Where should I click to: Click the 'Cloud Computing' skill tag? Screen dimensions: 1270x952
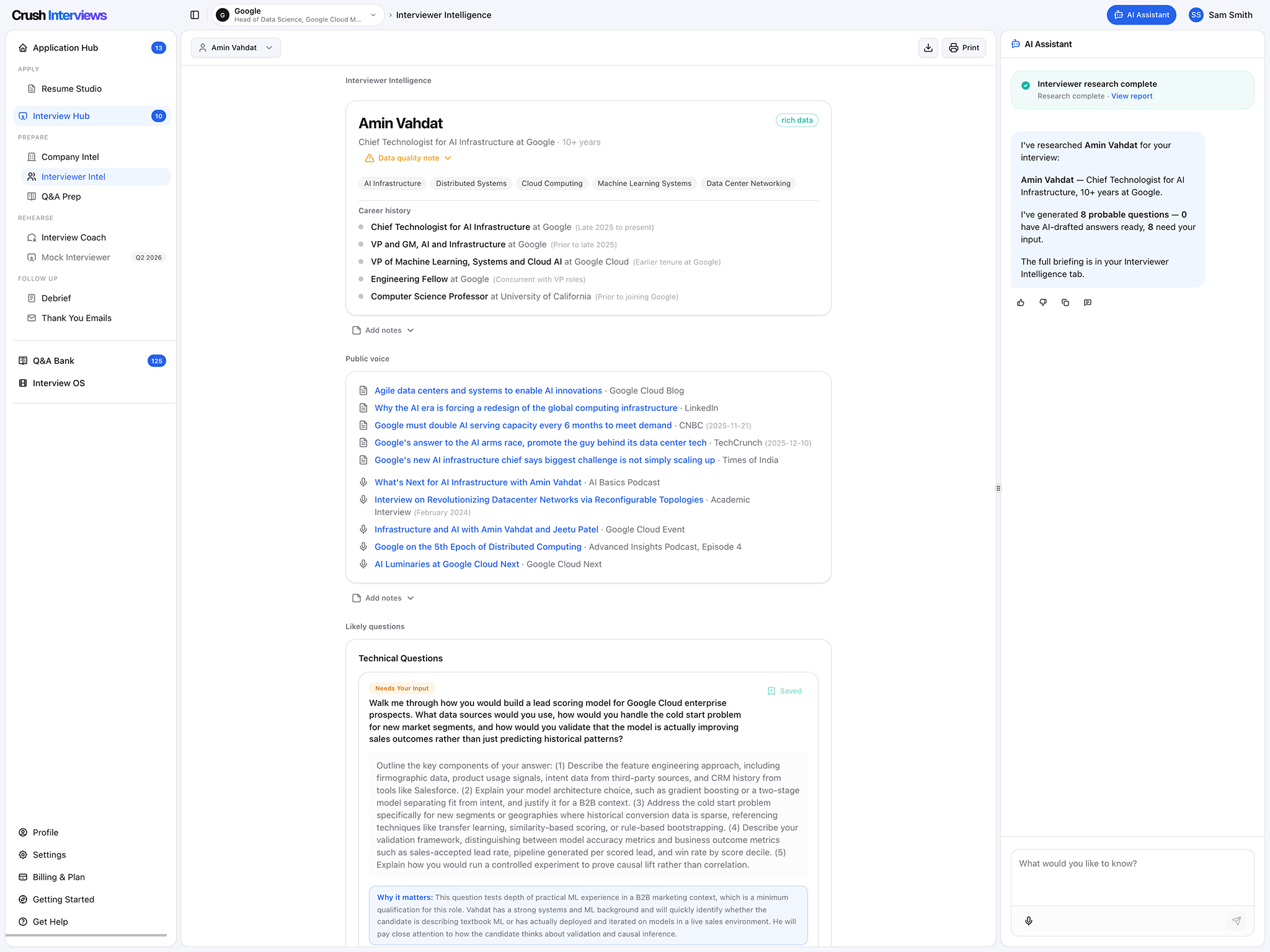pyautogui.click(x=552, y=183)
